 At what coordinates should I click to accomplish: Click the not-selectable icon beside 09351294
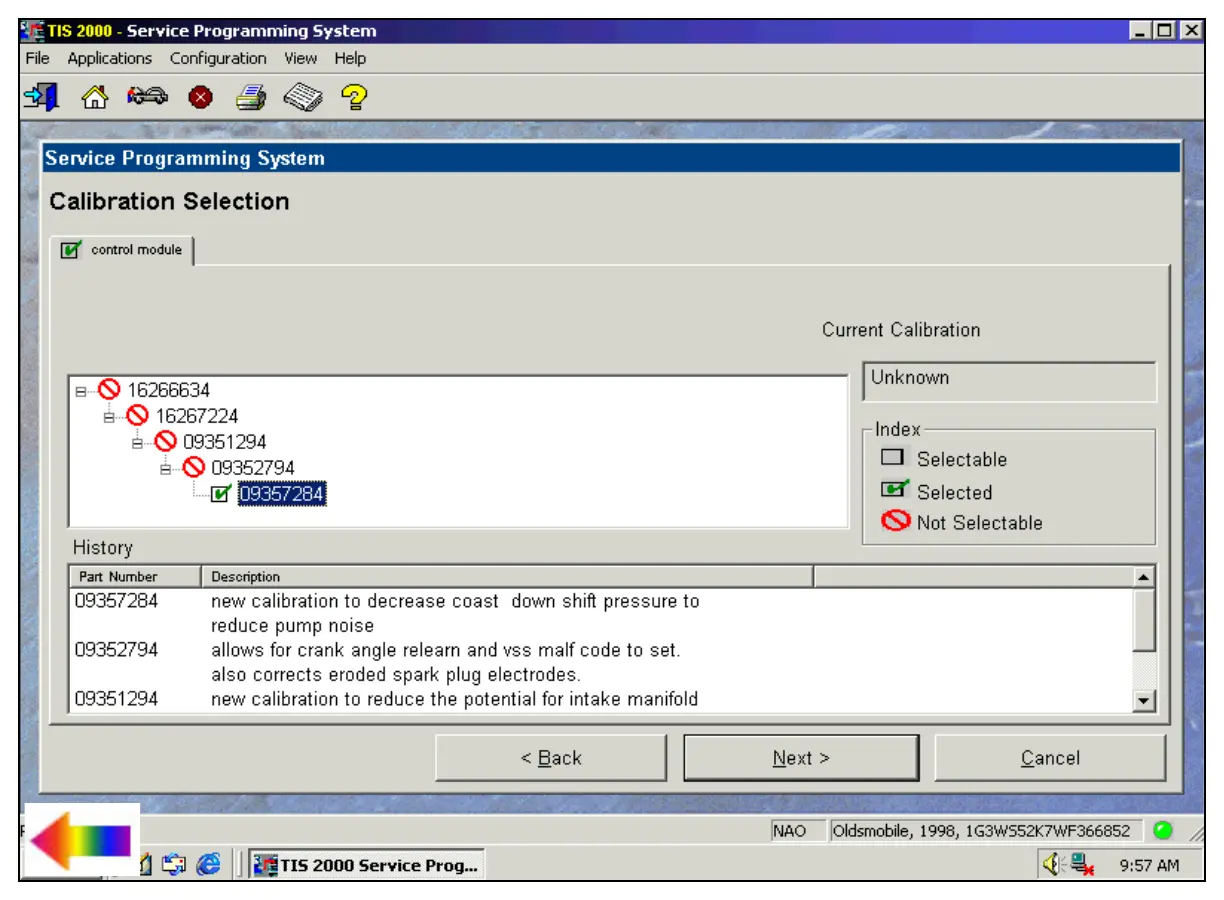pyautogui.click(x=166, y=442)
